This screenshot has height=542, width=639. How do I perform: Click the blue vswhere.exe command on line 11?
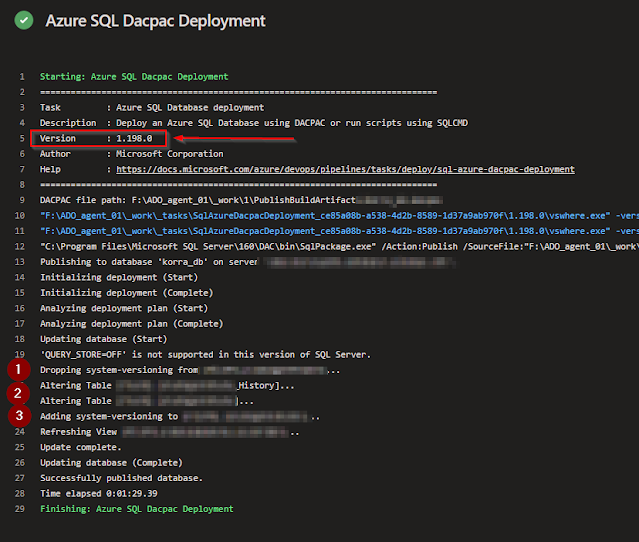[x=339, y=231]
